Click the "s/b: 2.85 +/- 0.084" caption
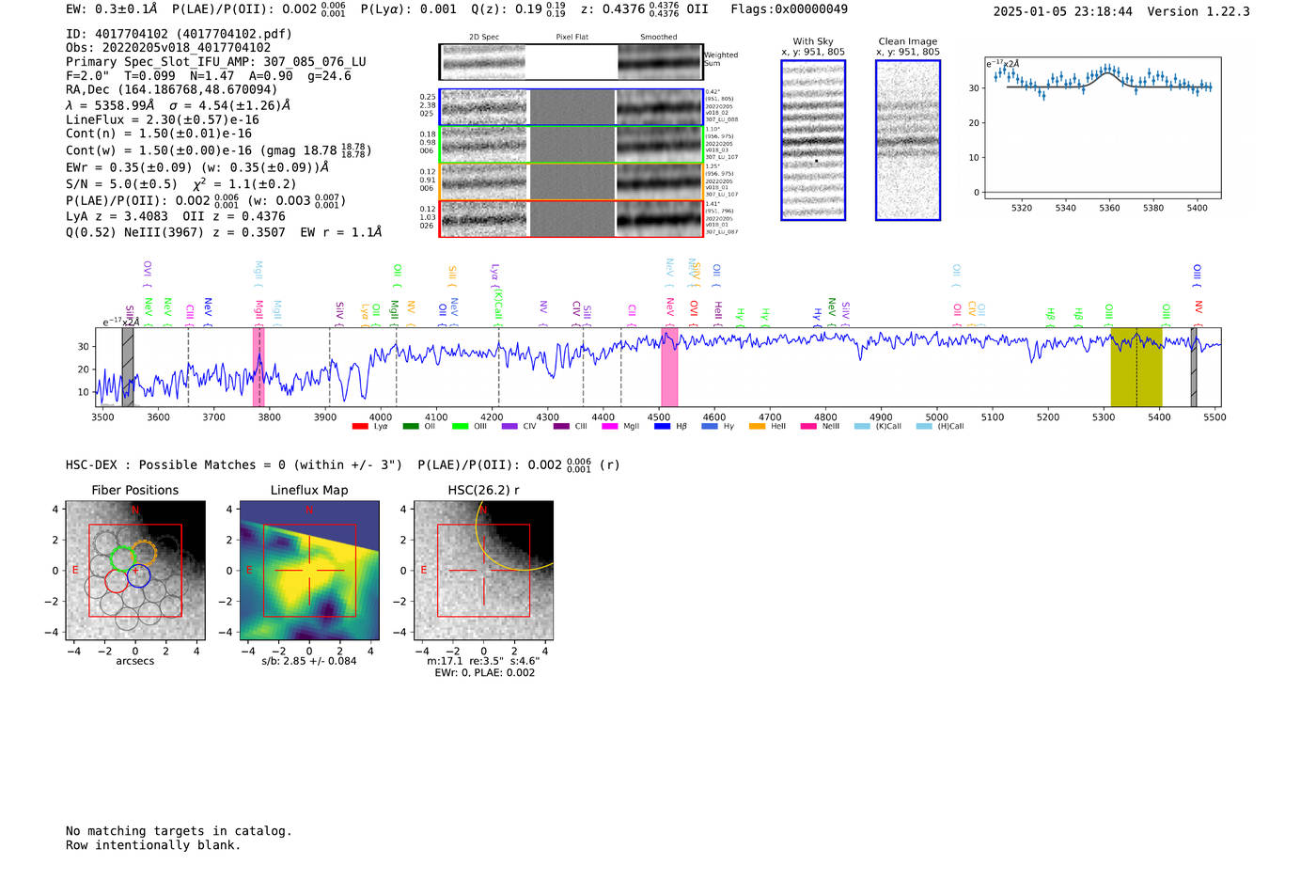The image size is (1316, 896). 309,661
